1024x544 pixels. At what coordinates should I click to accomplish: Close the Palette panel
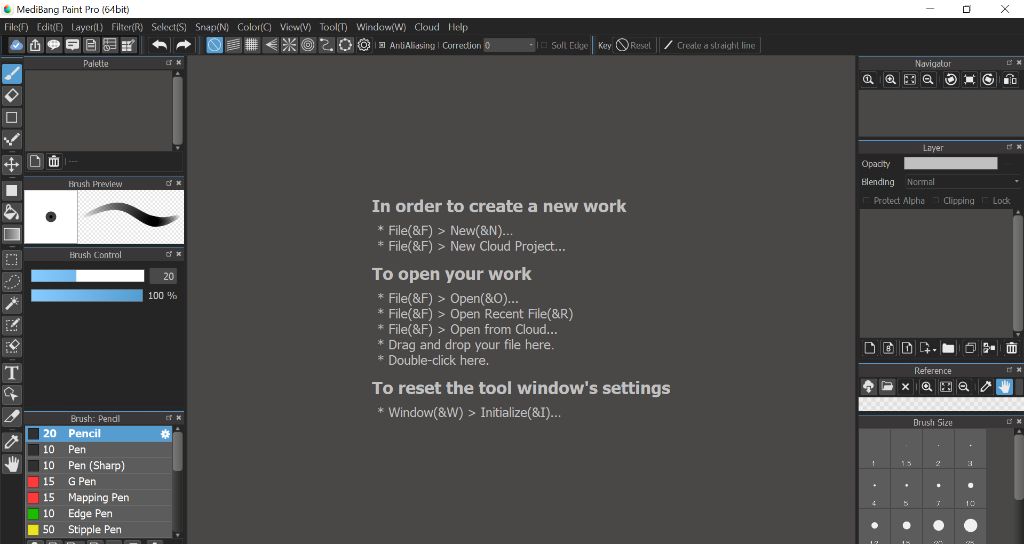point(178,63)
